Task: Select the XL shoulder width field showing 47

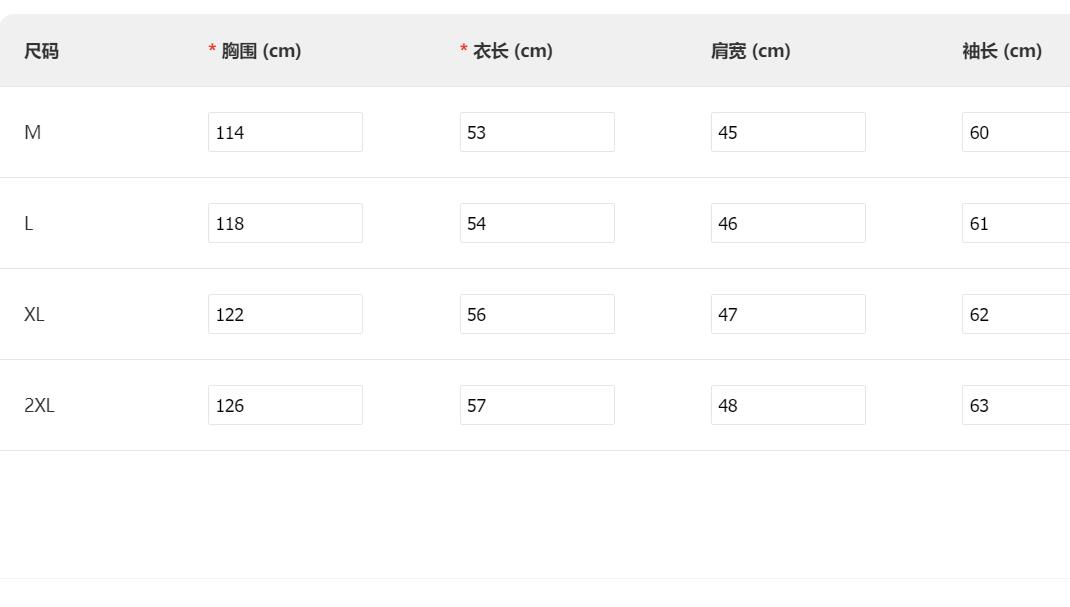Action: 788,314
